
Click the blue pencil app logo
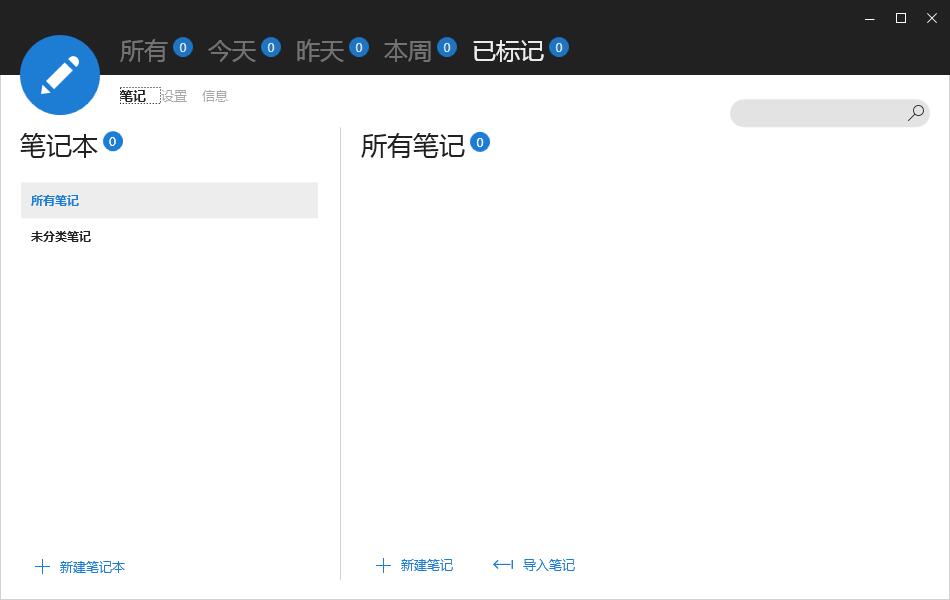pos(60,75)
